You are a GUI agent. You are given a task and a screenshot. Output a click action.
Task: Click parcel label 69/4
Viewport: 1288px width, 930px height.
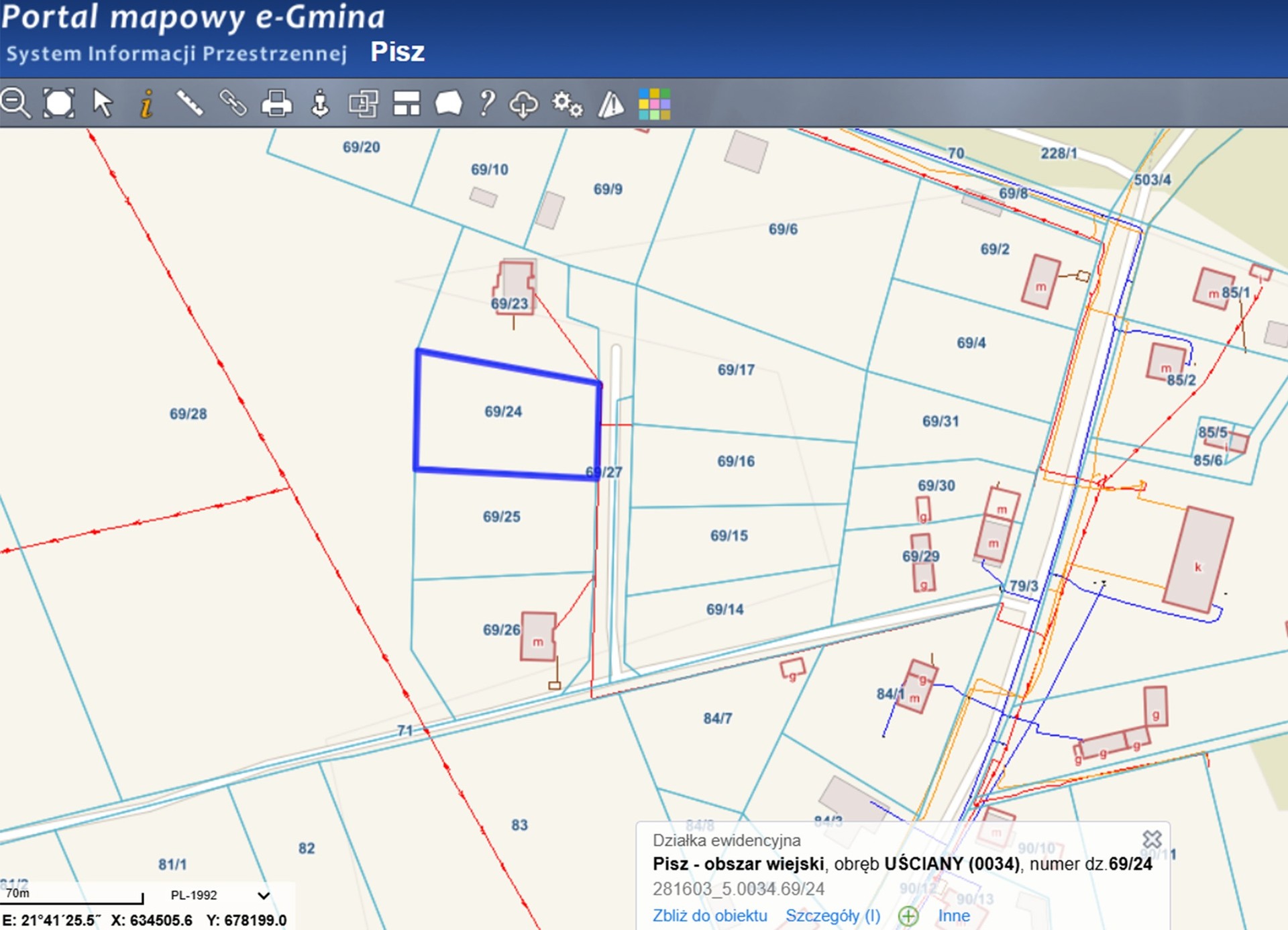(x=971, y=343)
